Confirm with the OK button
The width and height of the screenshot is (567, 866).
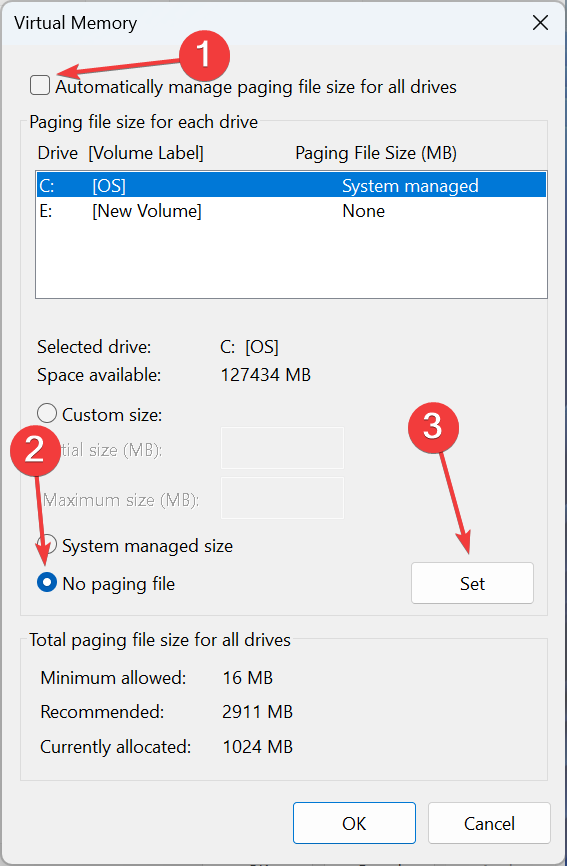pyautogui.click(x=354, y=823)
